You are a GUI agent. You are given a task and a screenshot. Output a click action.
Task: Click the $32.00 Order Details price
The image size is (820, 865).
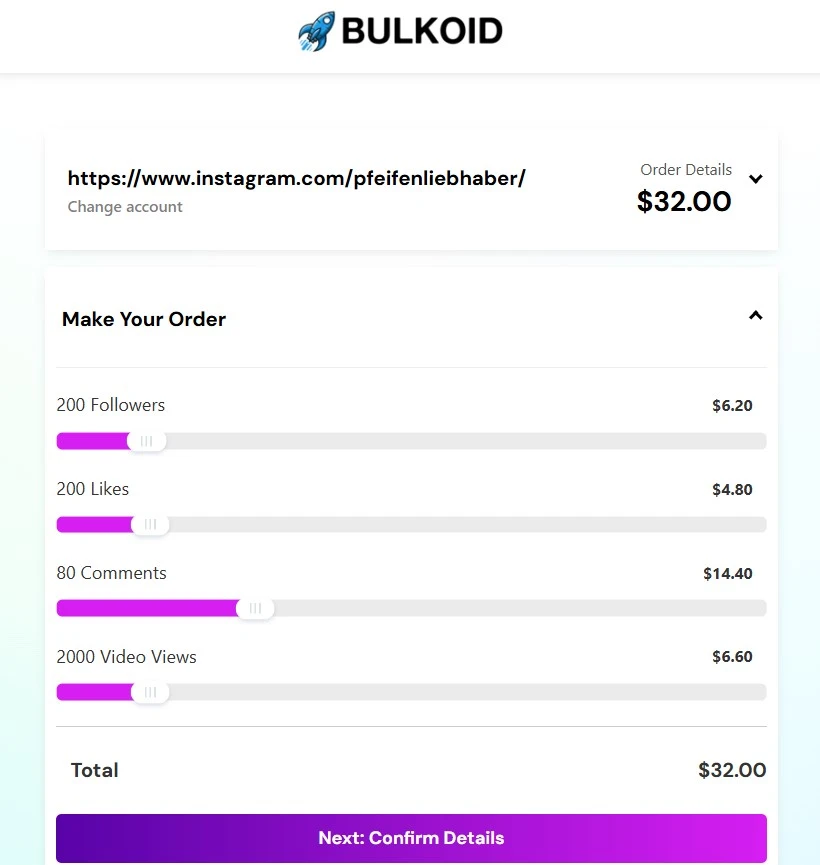(684, 201)
